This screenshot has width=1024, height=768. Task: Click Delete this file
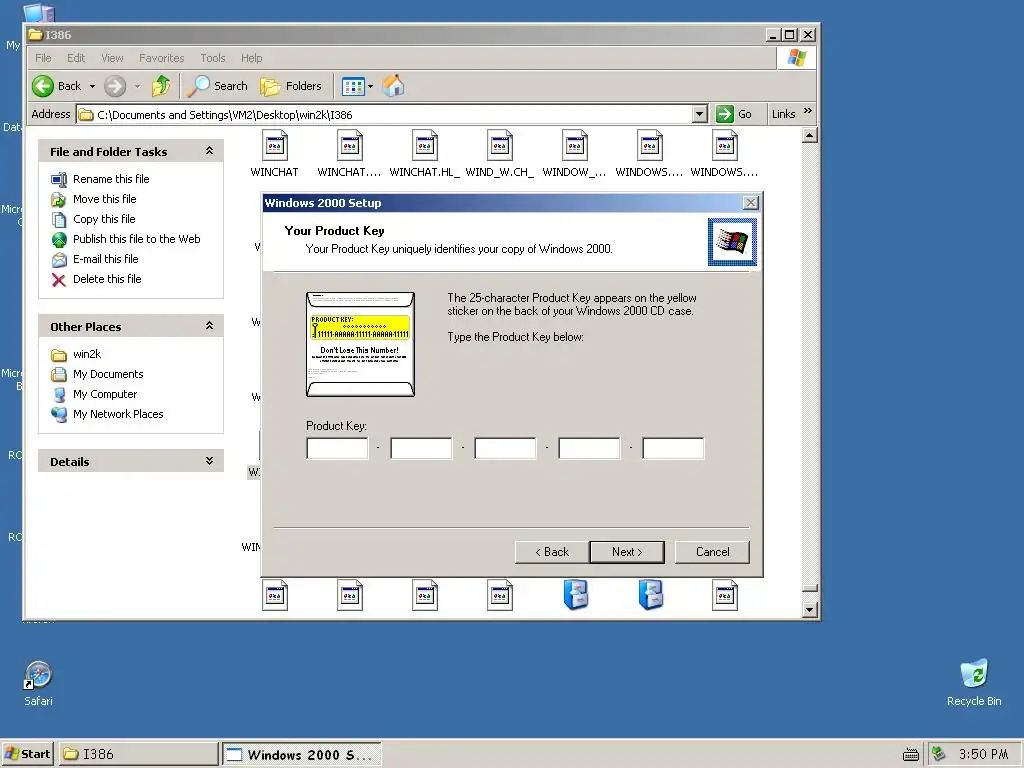coord(107,279)
